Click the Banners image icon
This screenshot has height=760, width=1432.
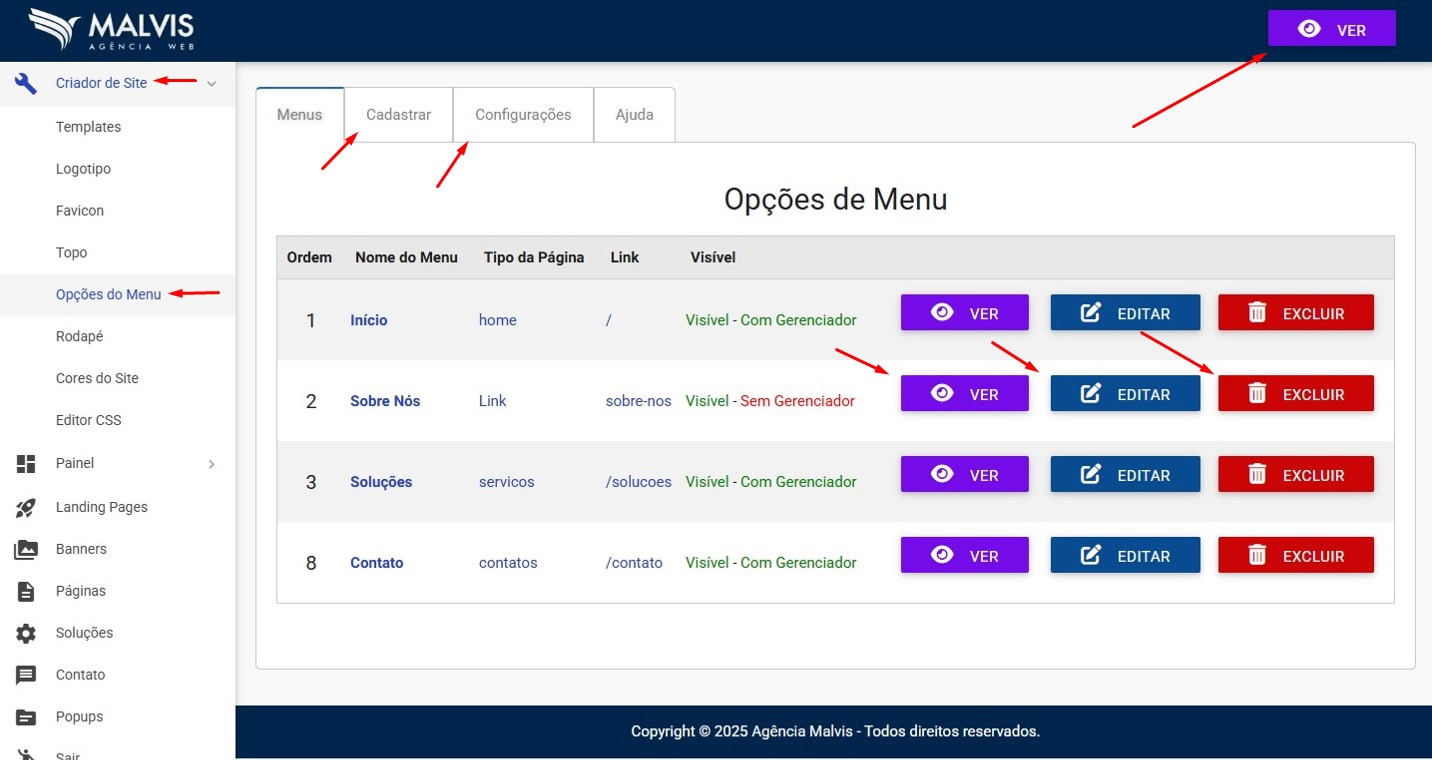[26, 549]
